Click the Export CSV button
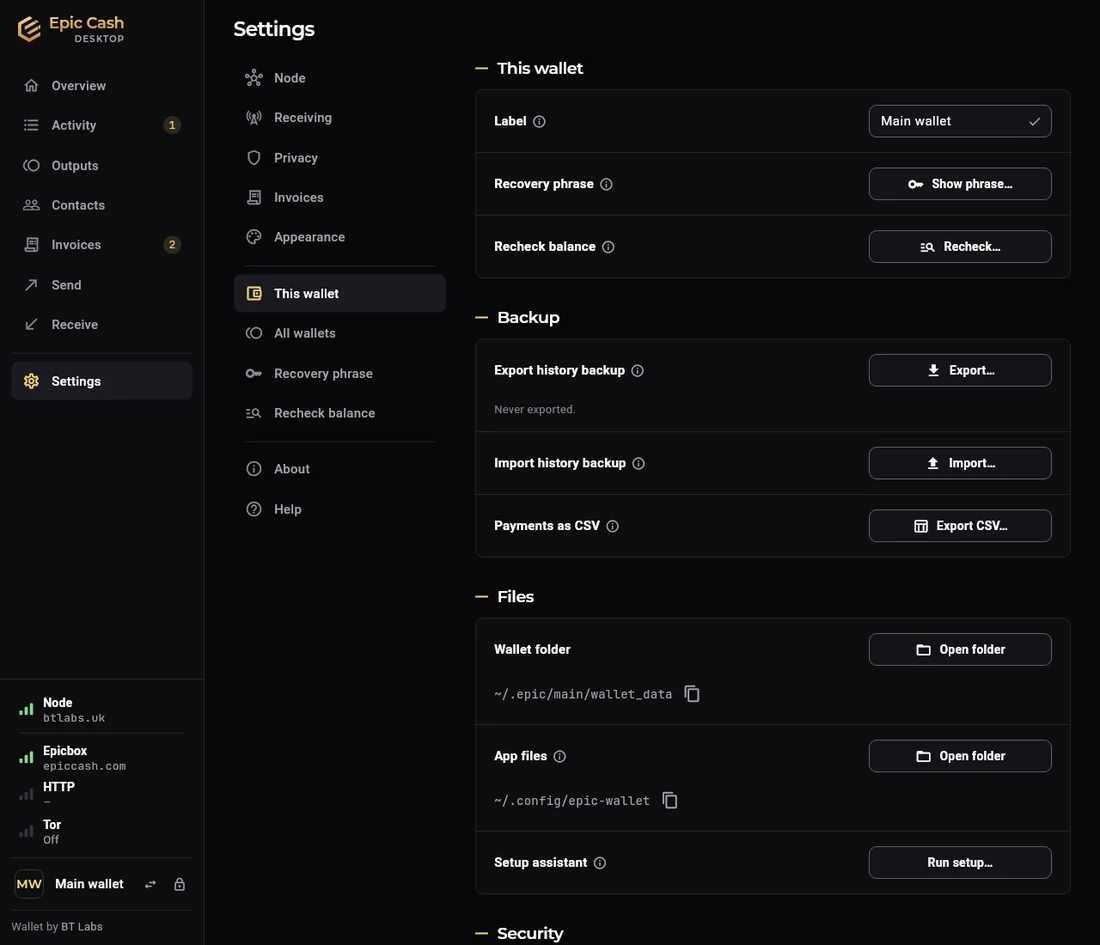This screenshot has width=1100, height=945. pyautogui.click(x=960, y=526)
